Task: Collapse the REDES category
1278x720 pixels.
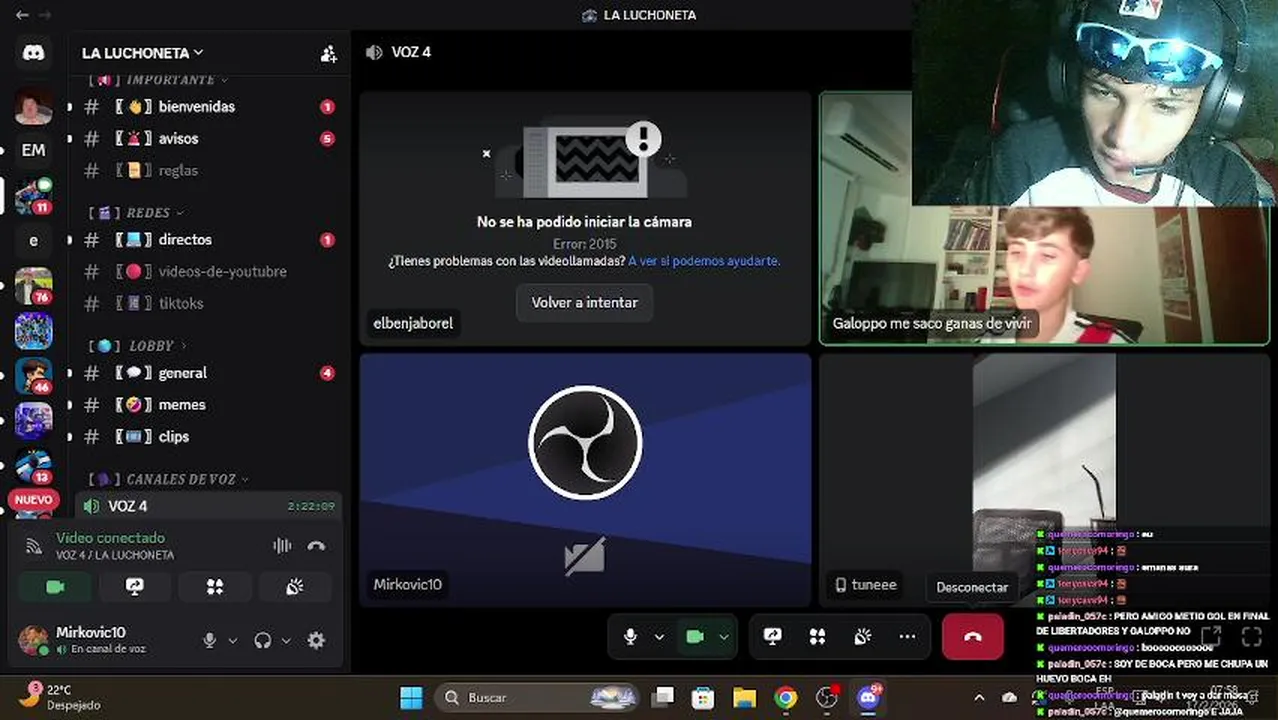Action: tap(136, 213)
